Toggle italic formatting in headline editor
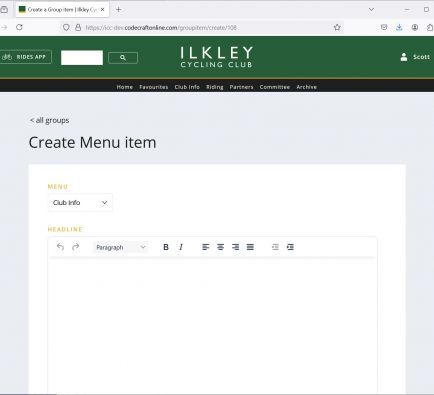434x395 pixels. (181, 247)
